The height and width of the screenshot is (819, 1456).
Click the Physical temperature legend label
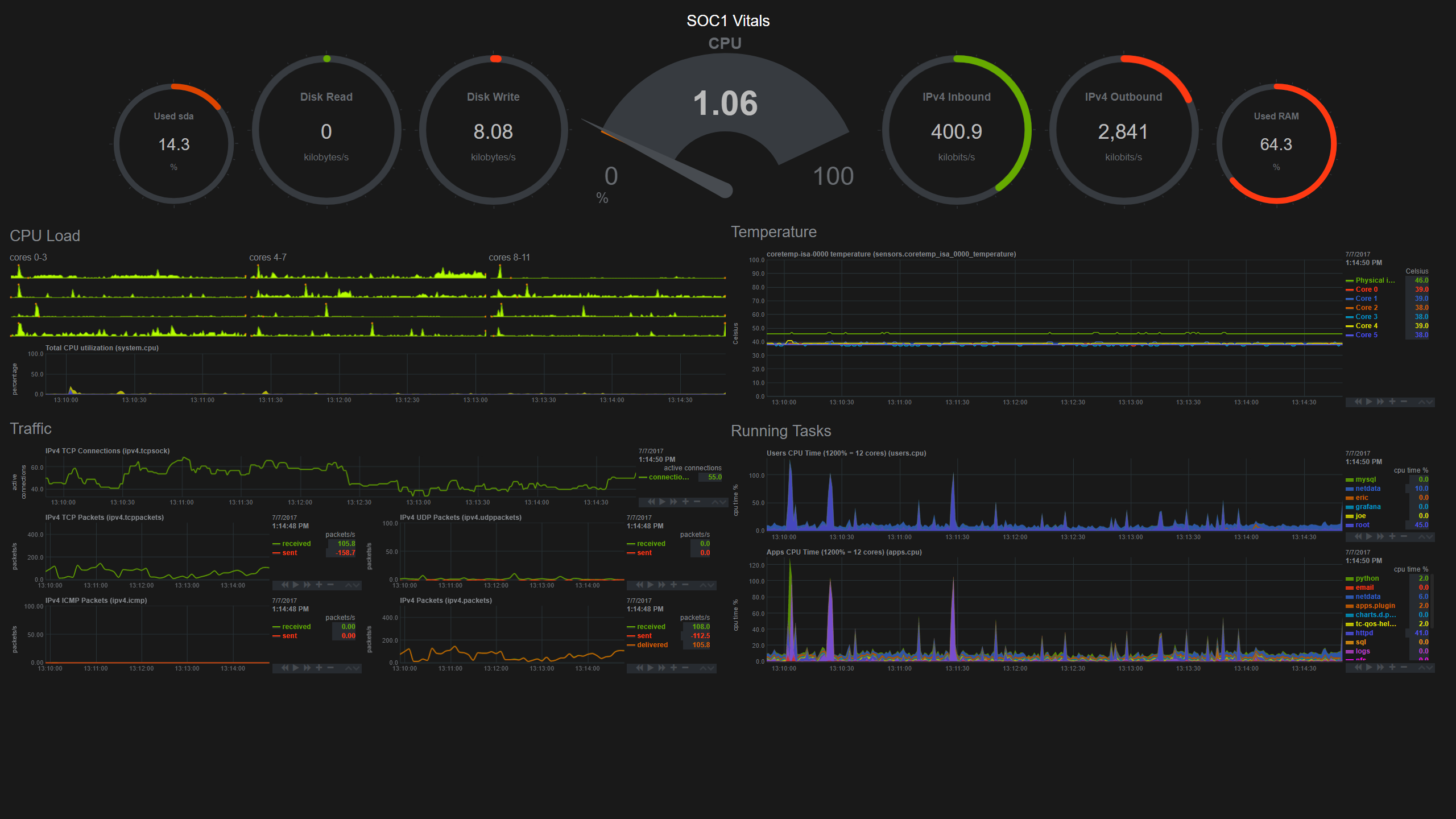tap(1375, 280)
